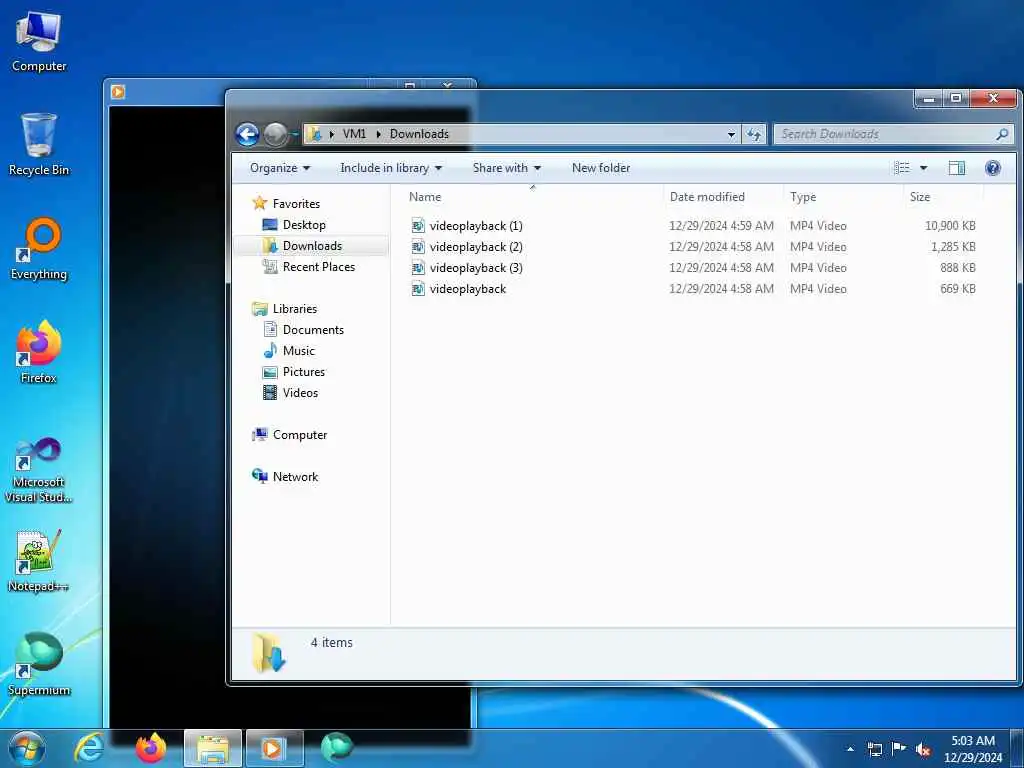
Task: Launch Internet Explorer from taskbar
Action: pyautogui.click(x=89, y=748)
